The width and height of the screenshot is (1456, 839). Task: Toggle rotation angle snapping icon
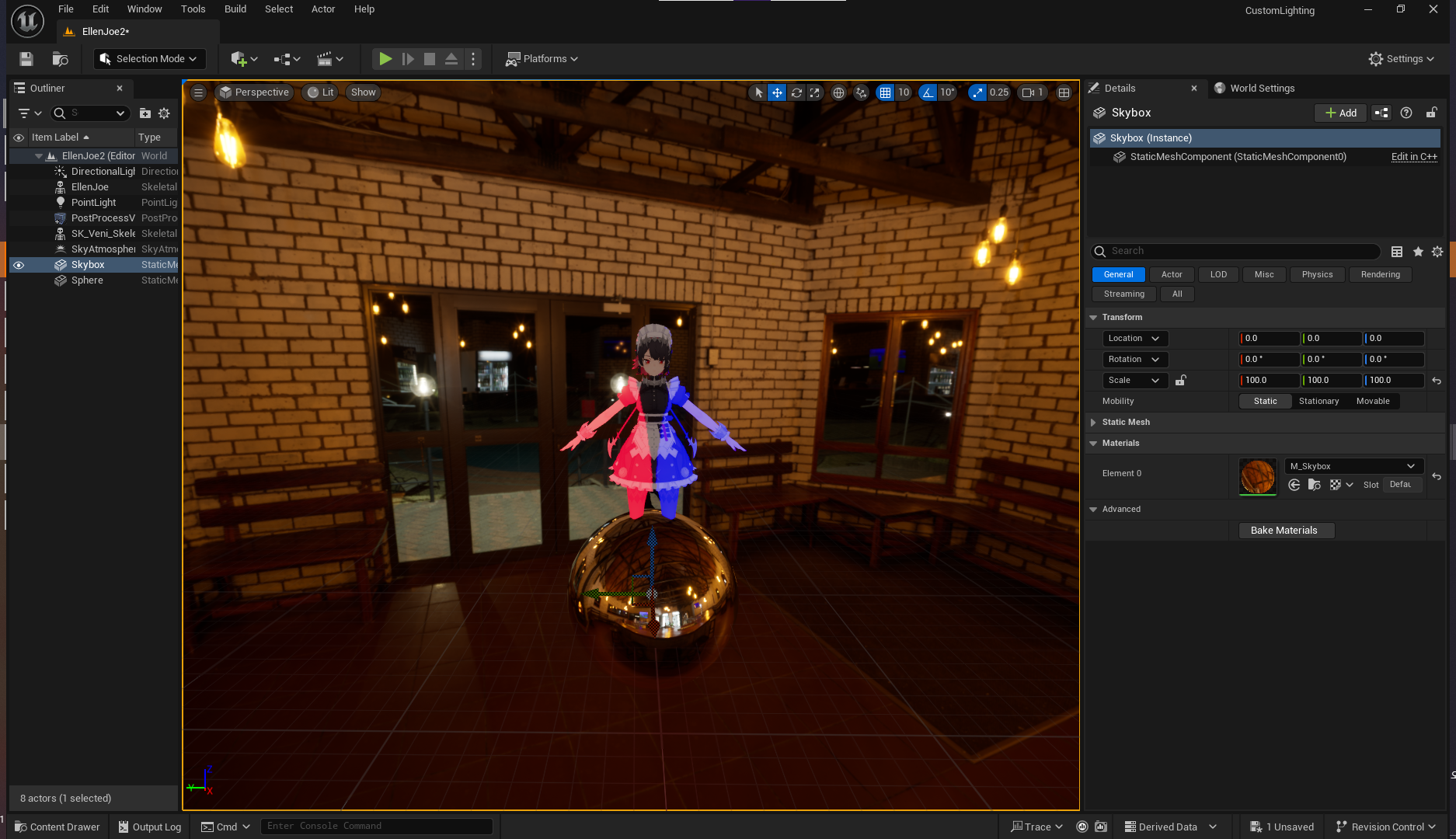928,92
